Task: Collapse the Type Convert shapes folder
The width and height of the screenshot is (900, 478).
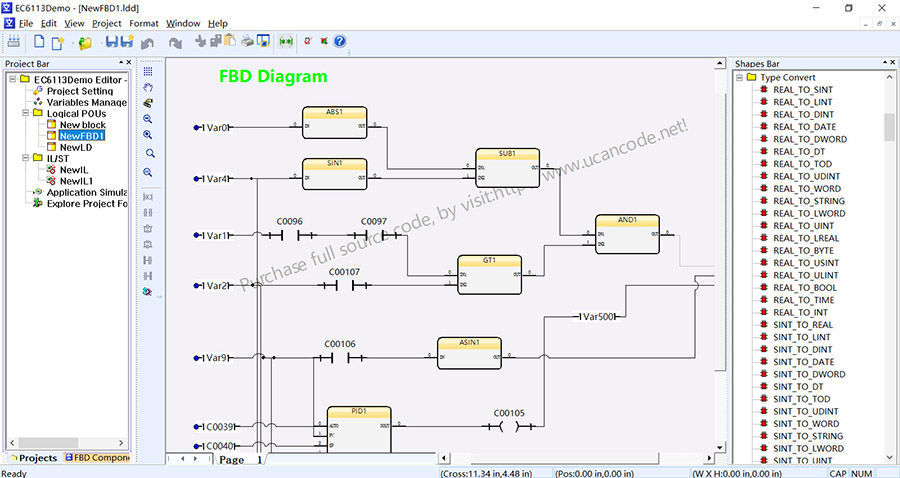Action: point(740,77)
